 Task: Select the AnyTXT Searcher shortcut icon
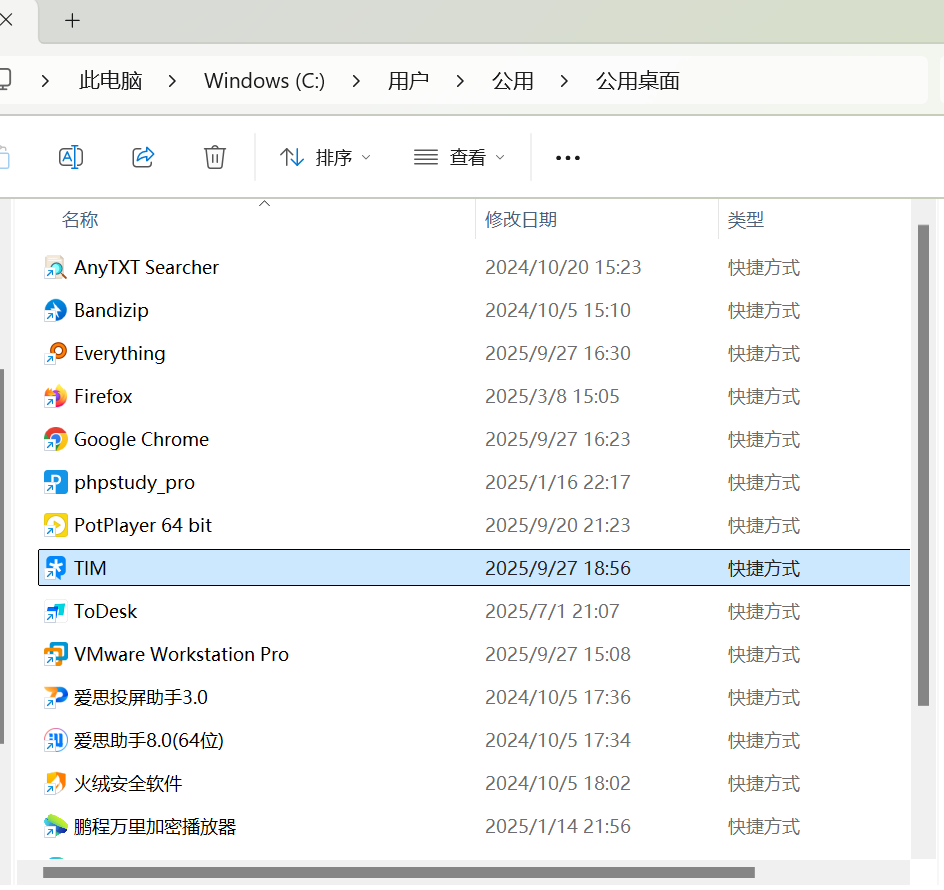pos(55,267)
